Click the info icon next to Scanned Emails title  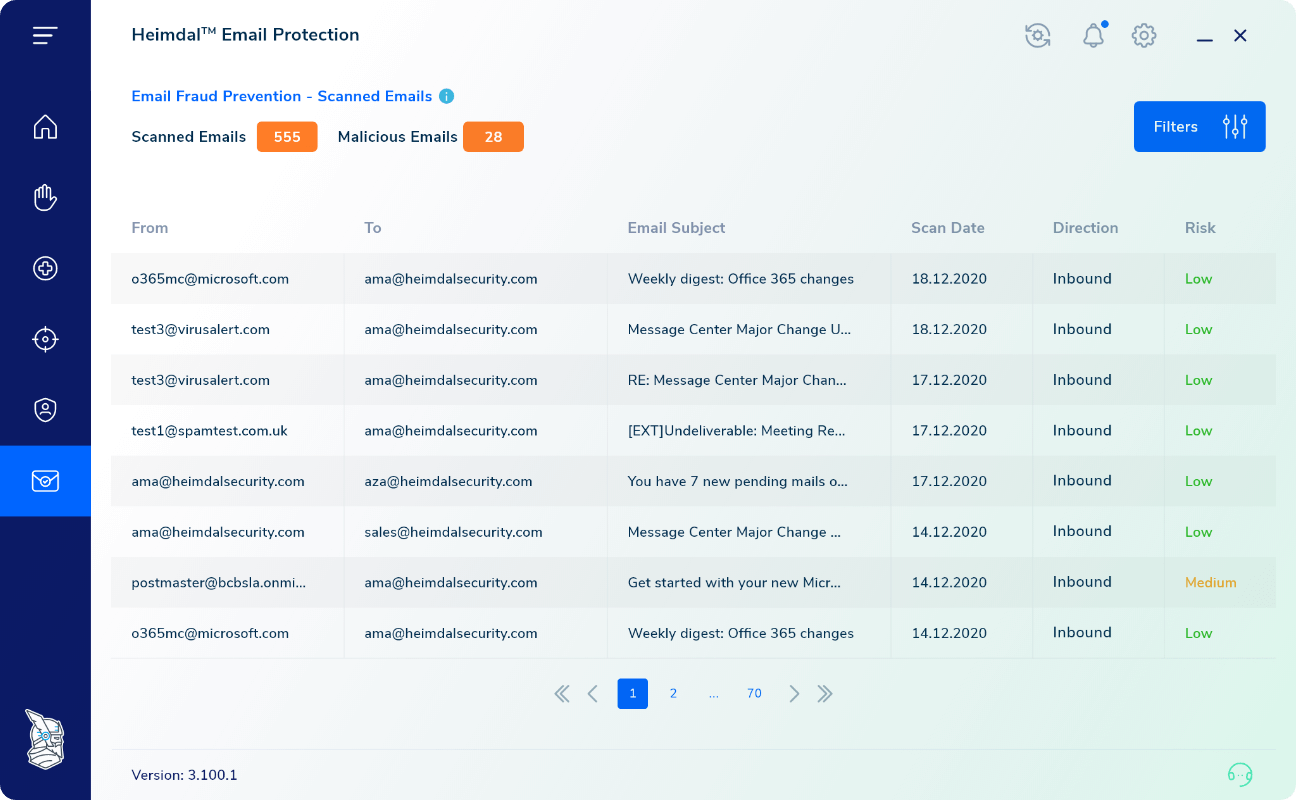coord(447,96)
